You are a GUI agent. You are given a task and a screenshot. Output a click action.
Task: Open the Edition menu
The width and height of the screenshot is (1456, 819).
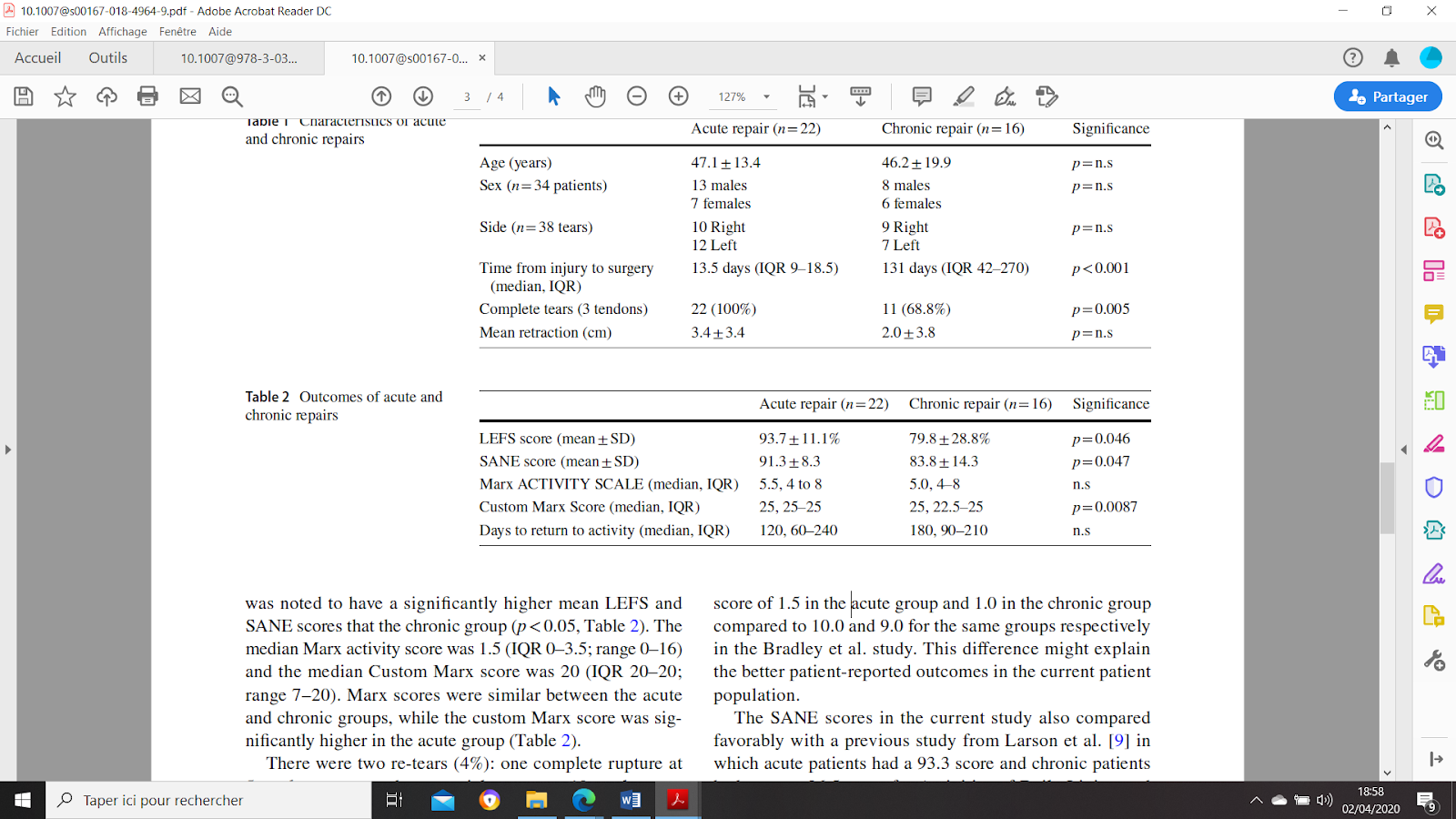68,31
